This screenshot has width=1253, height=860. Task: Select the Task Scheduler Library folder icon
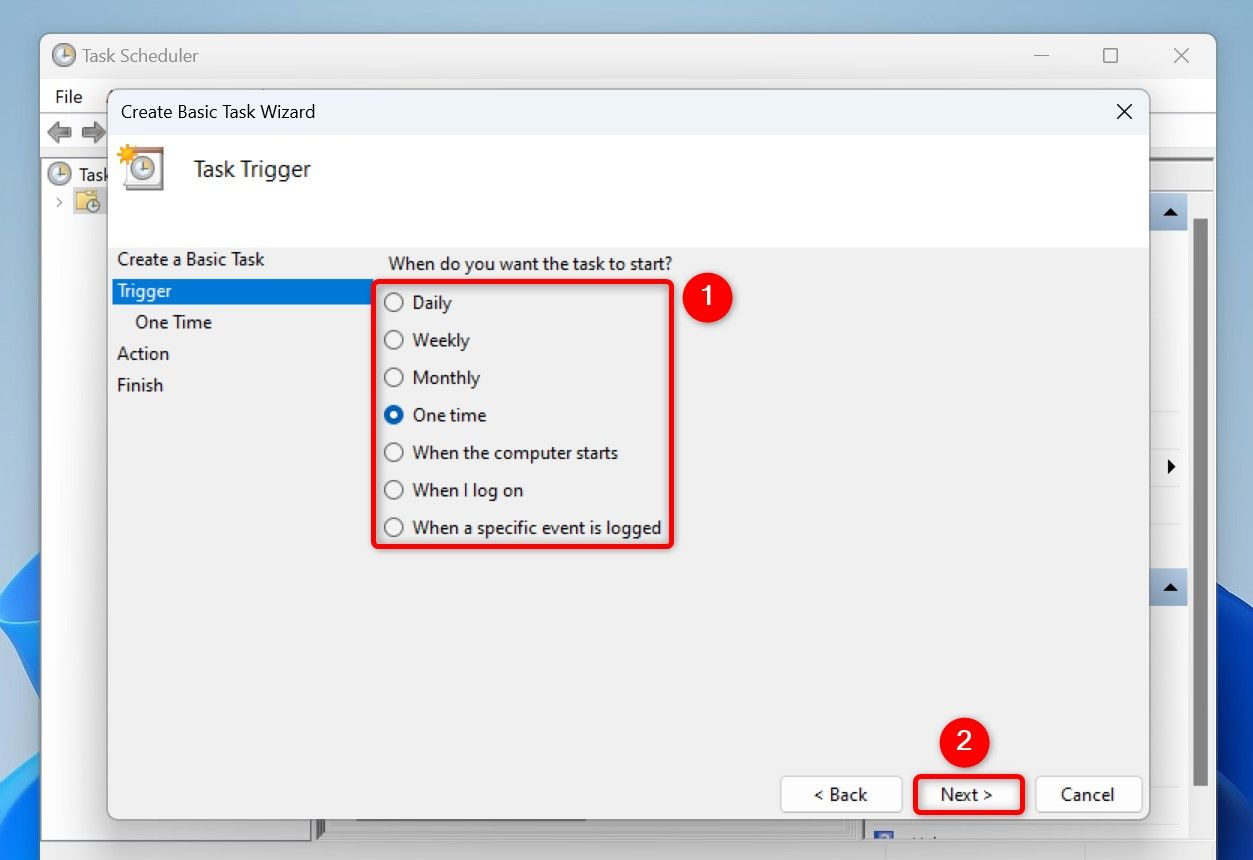click(88, 202)
